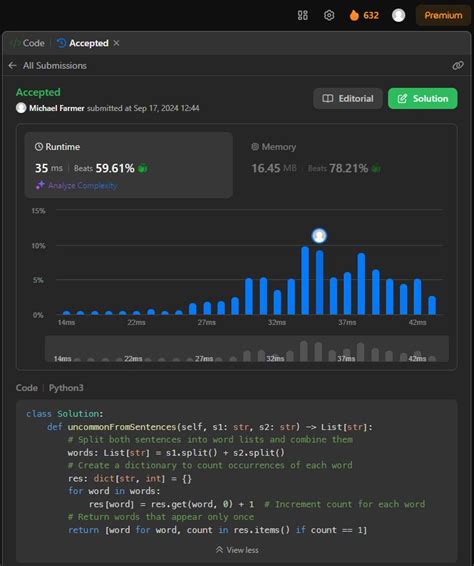
Task: Click the memory beats green cube icon
Action: (x=376, y=168)
